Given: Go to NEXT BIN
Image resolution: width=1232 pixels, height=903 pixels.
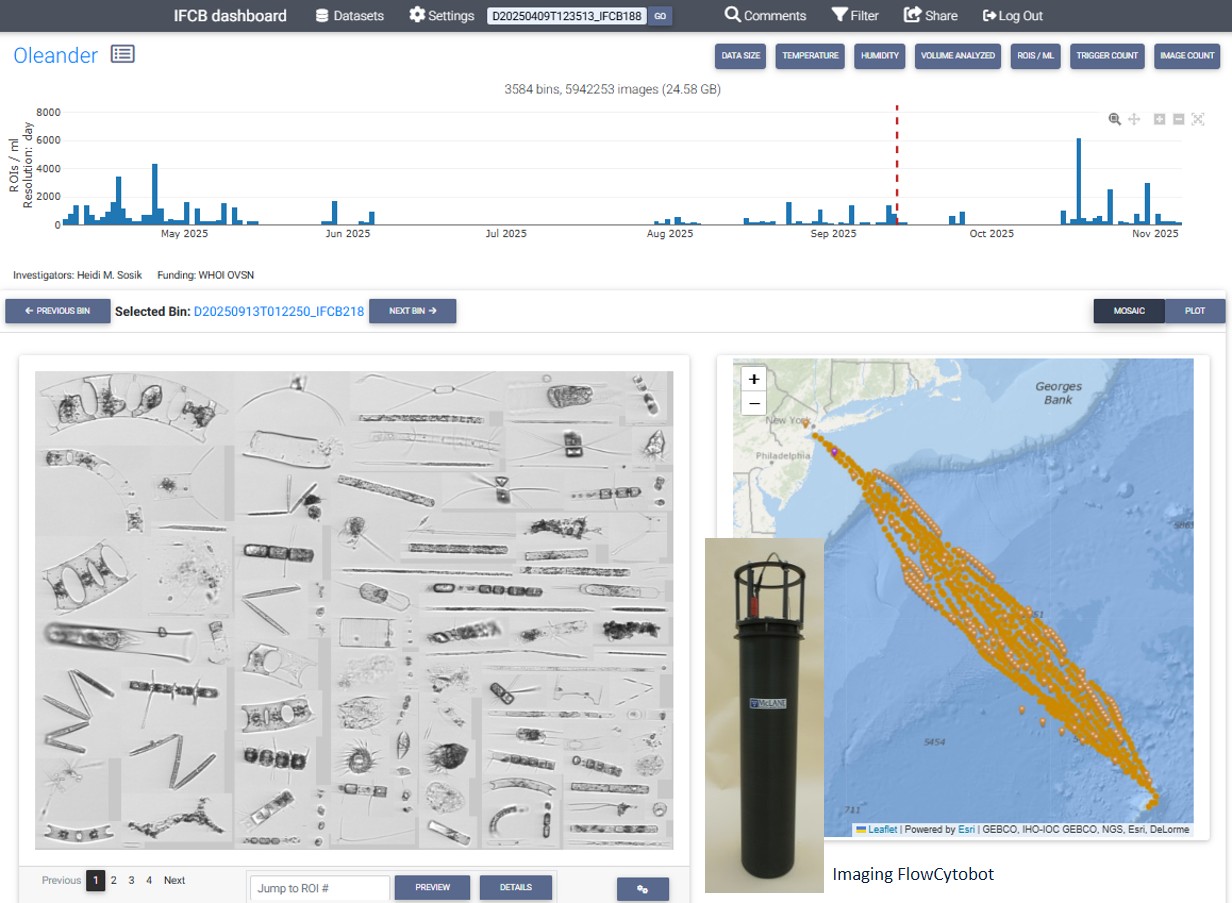Looking at the screenshot, I should pos(413,311).
